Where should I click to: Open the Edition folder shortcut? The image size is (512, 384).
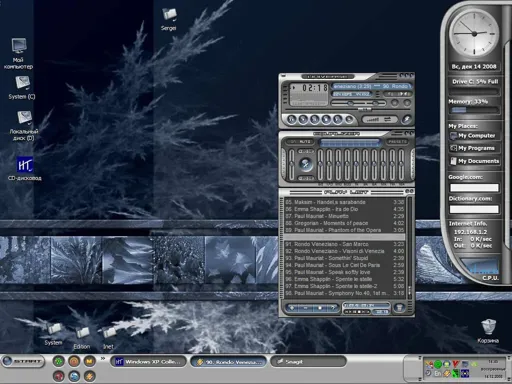[82, 338]
